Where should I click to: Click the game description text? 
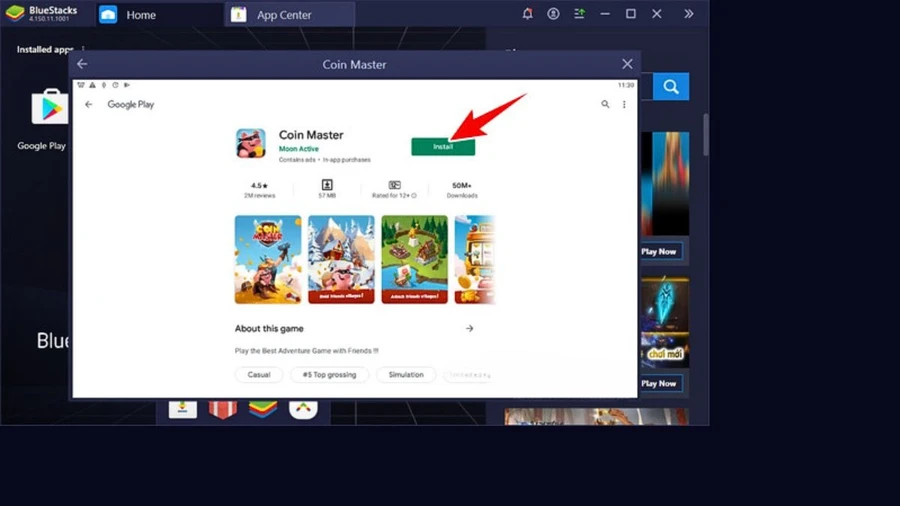(x=307, y=351)
